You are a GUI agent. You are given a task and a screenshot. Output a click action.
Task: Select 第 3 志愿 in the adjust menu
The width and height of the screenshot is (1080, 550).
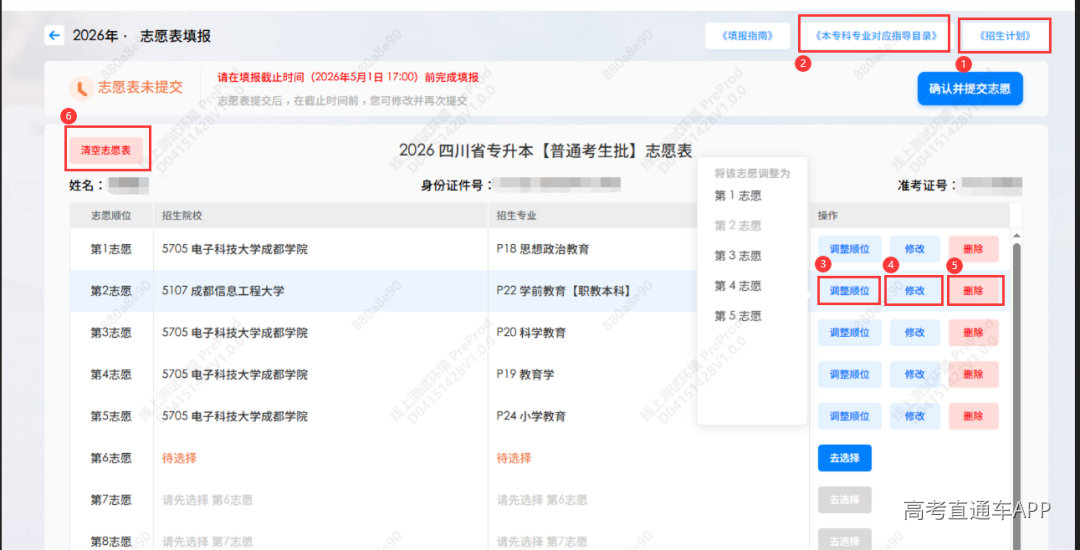point(738,256)
